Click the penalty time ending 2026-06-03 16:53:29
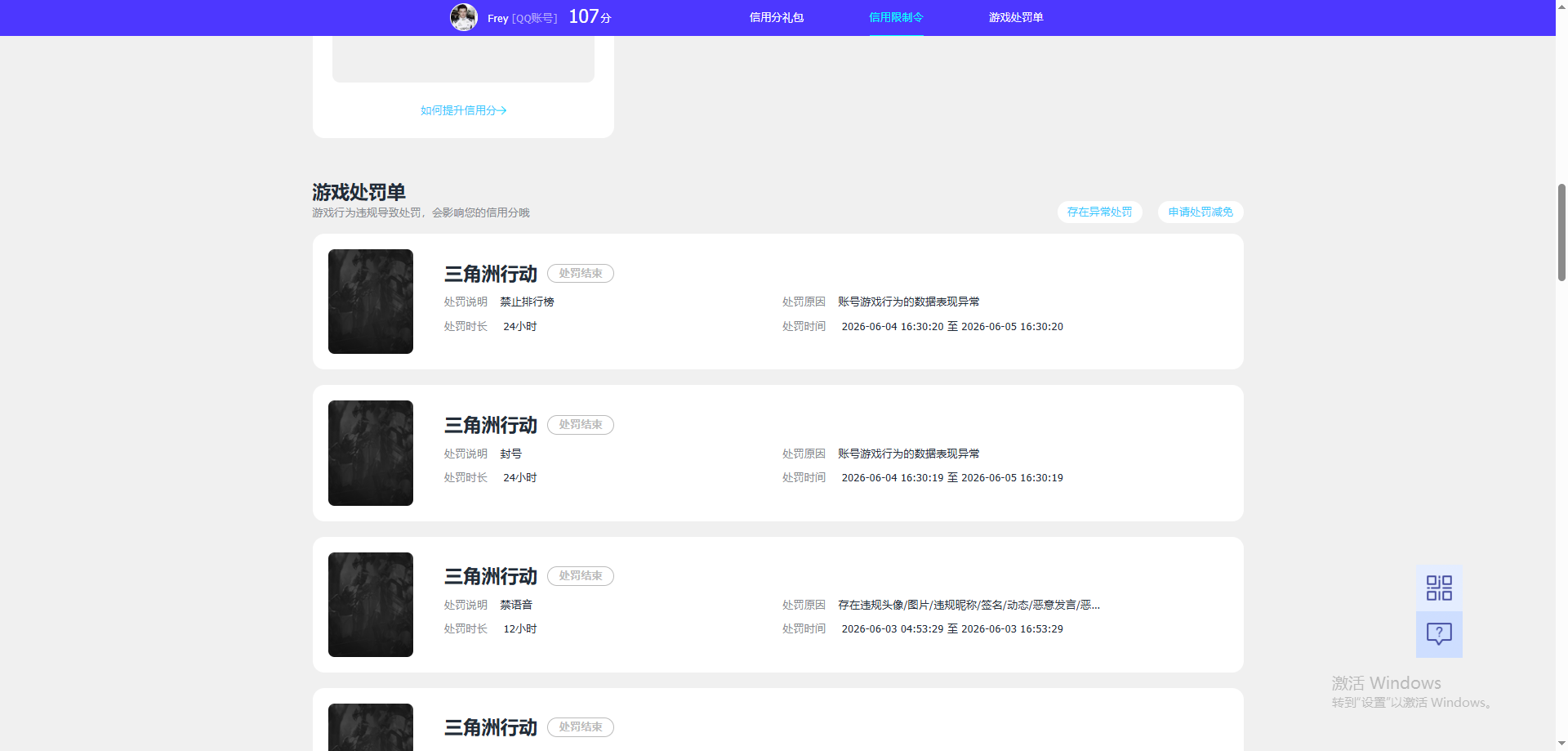Viewport: 1568px width, 751px height. [952, 628]
